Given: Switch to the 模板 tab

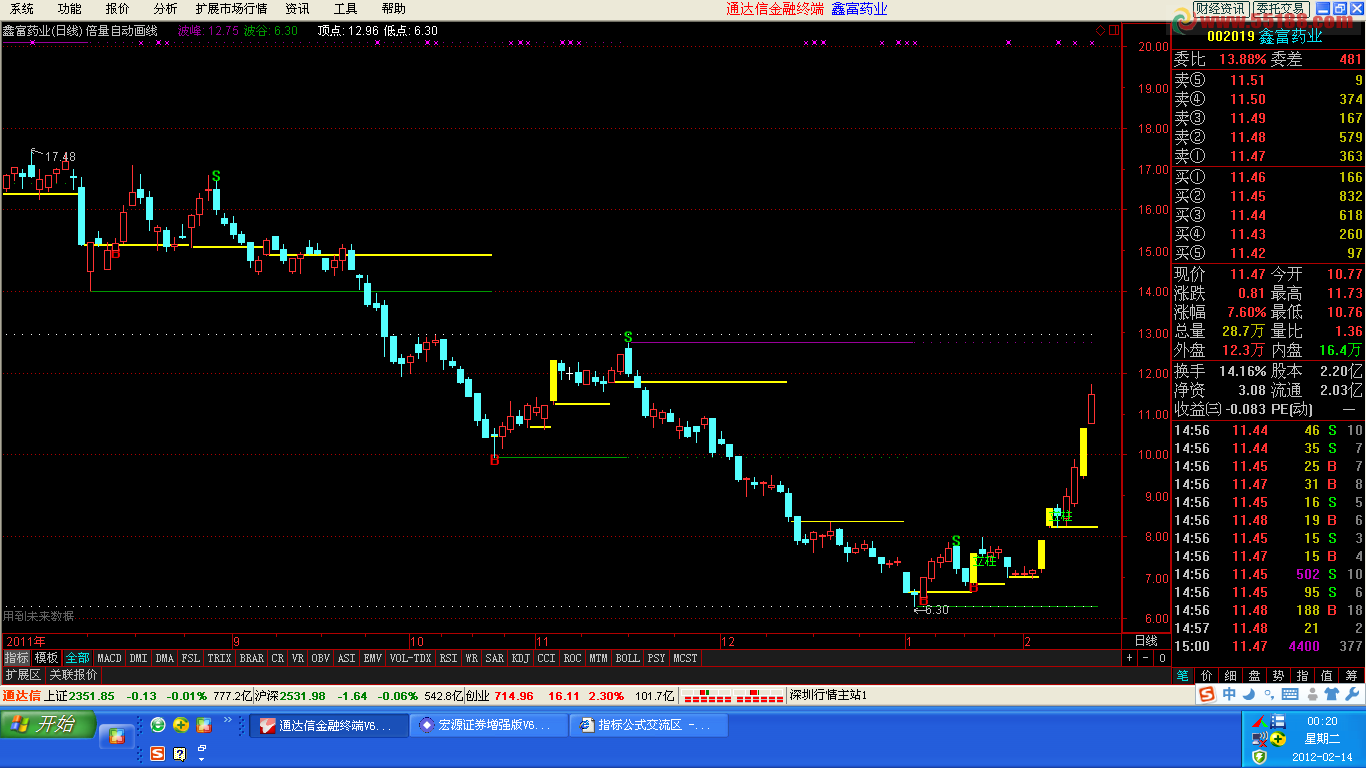Looking at the screenshot, I should coord(46,658).
